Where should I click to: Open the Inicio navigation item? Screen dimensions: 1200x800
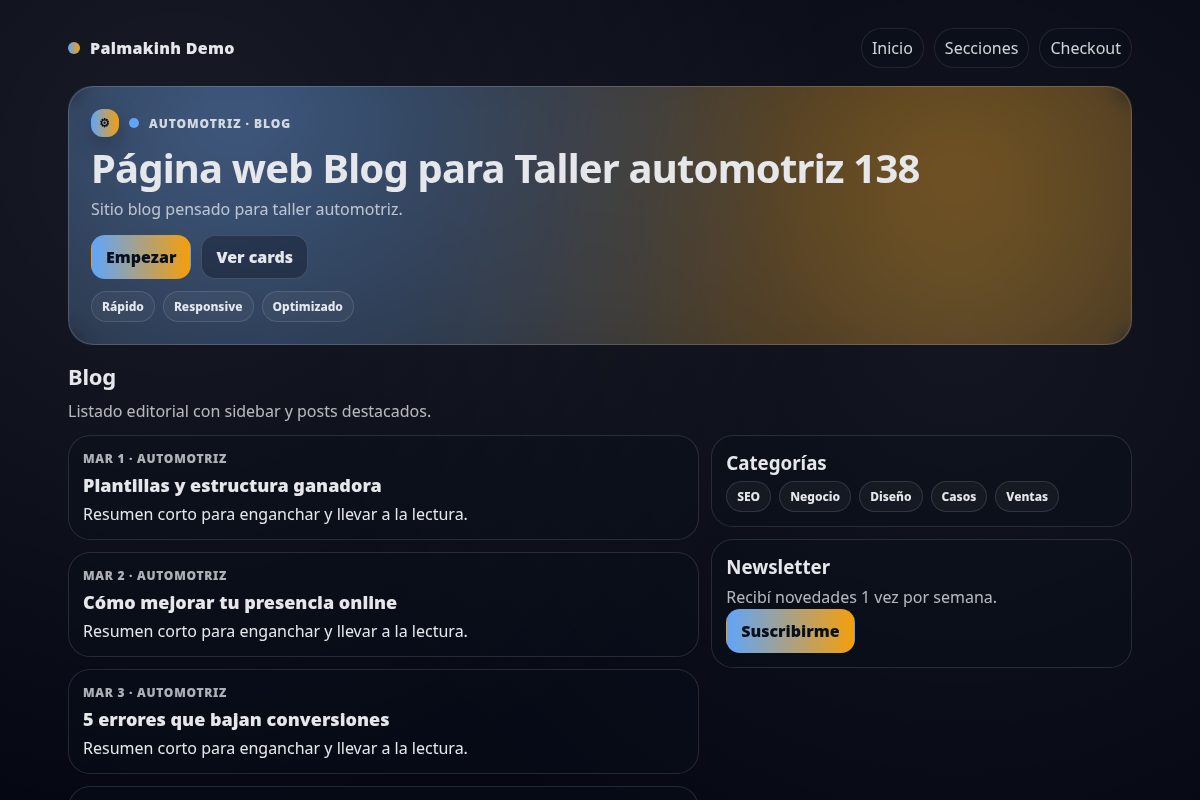pyautogui.click(x=891, y=47)
